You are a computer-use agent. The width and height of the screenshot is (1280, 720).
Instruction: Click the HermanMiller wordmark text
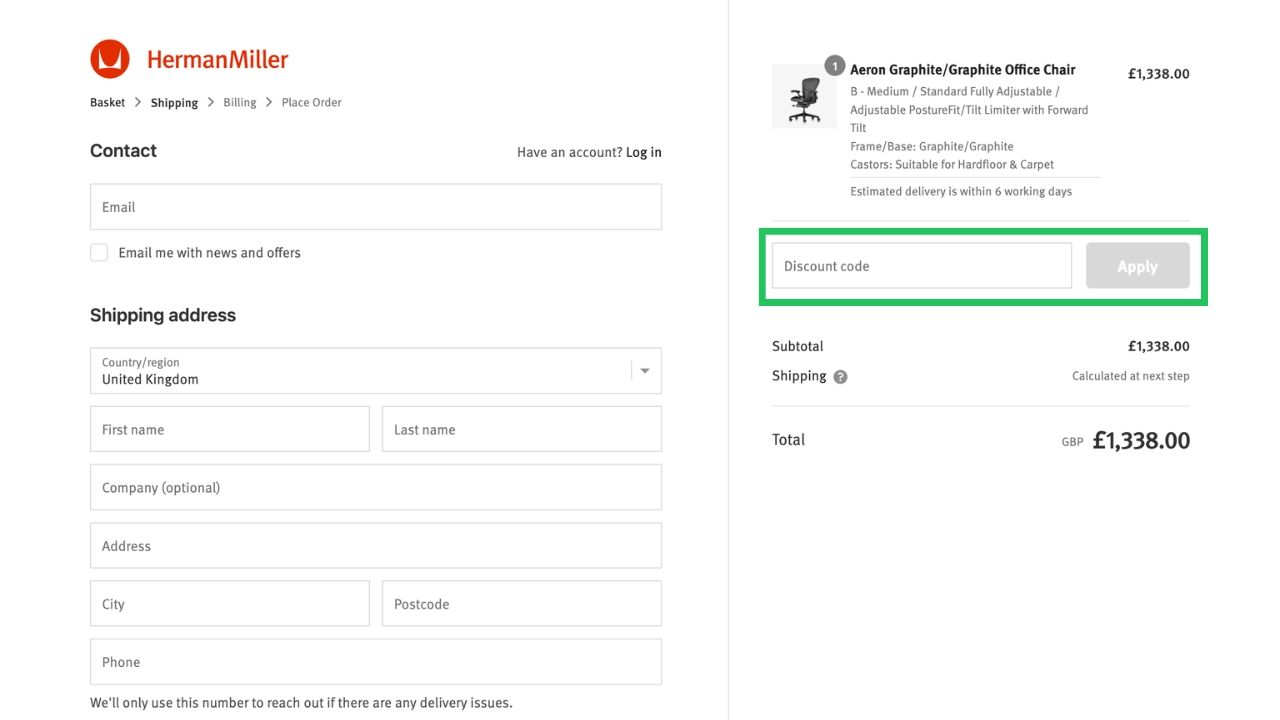tap(217, 60)
